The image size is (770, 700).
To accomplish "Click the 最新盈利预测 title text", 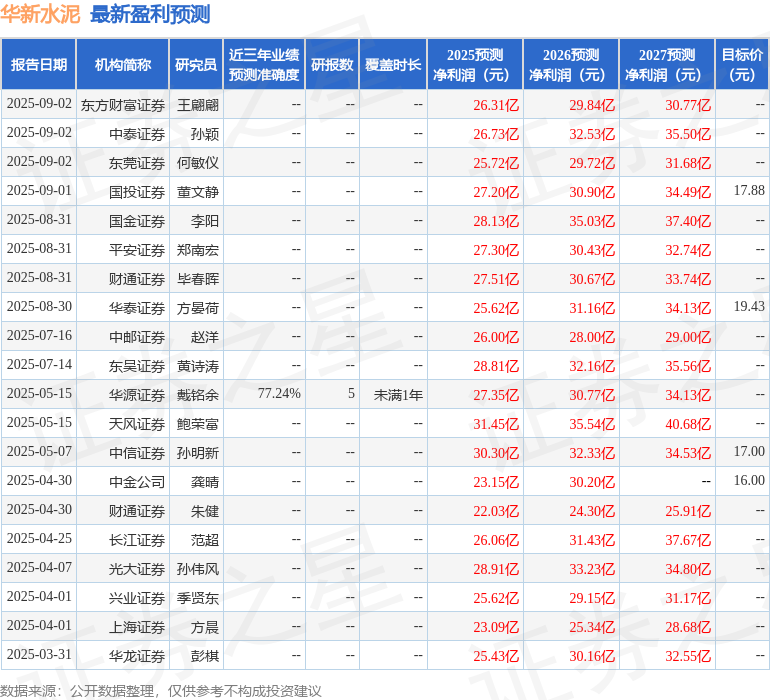I will [150, 14].
